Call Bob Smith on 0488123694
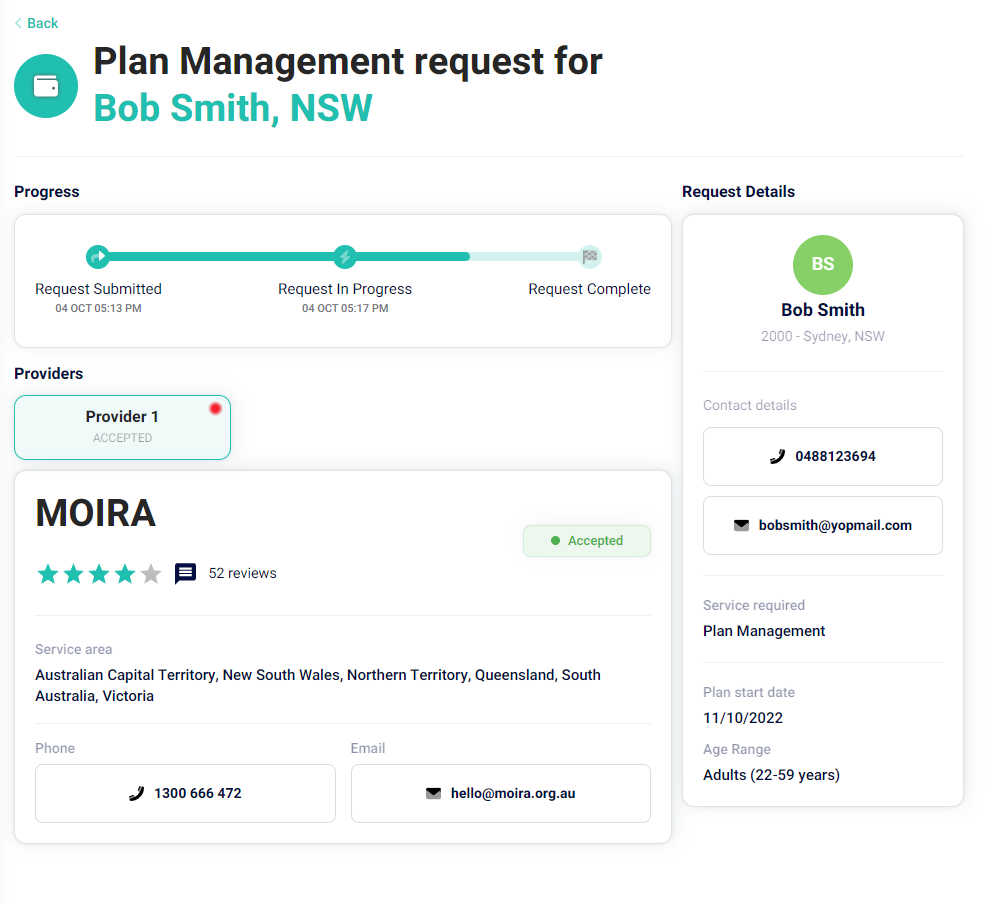Screen dimensions: 1001x904 coord(822,456)
